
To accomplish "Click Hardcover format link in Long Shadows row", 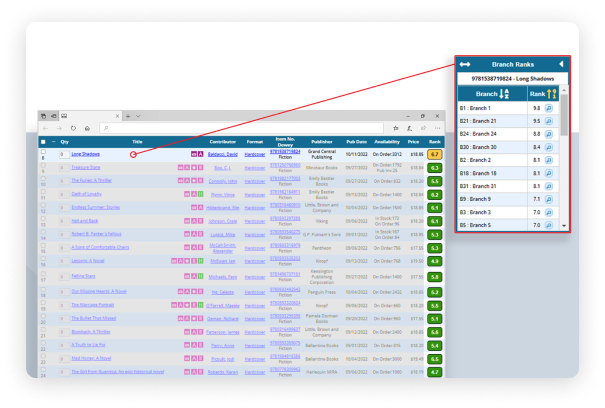I will [x=255, y=154].
